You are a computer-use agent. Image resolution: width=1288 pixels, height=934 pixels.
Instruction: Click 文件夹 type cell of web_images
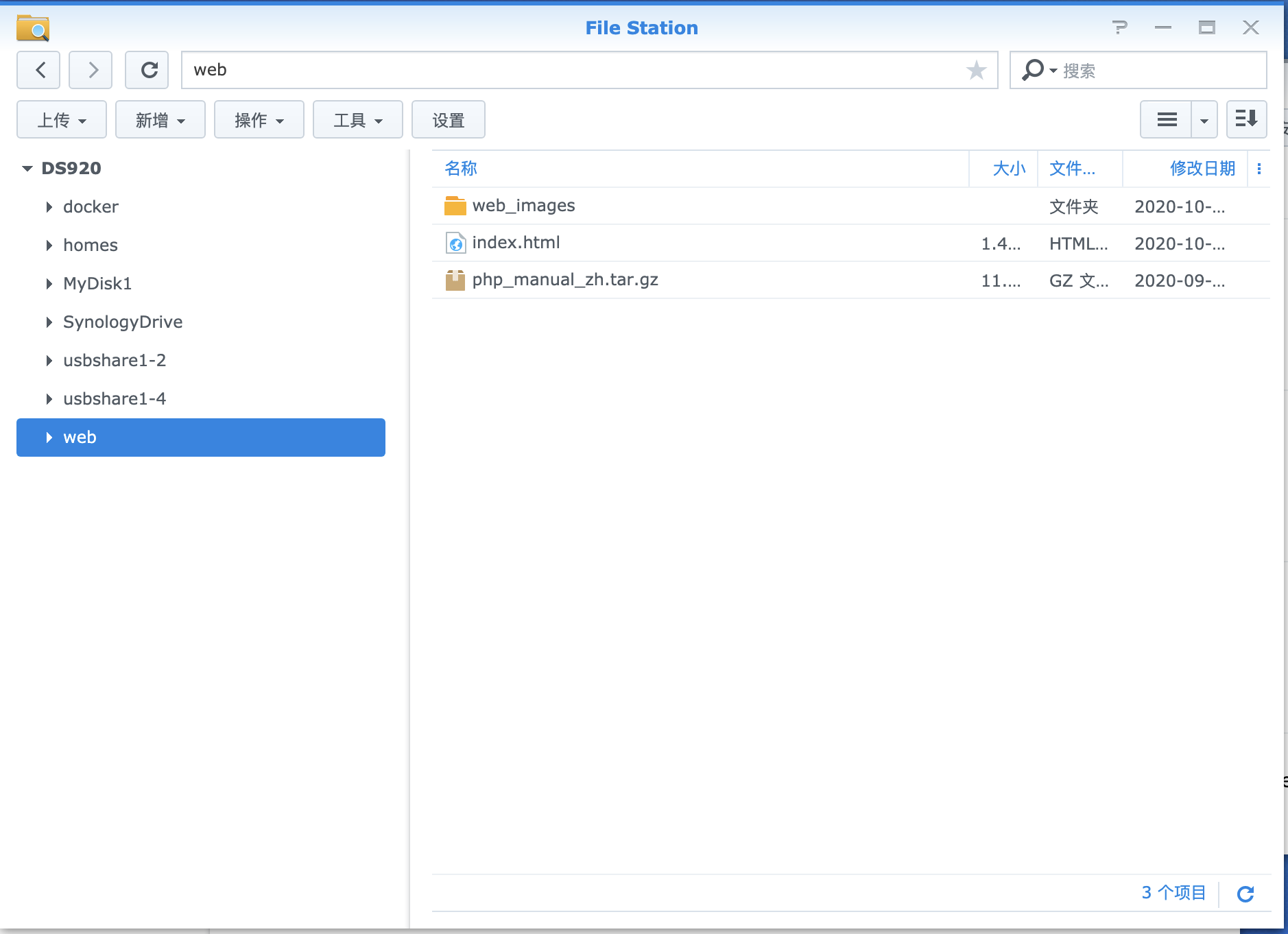(1074, 206)
